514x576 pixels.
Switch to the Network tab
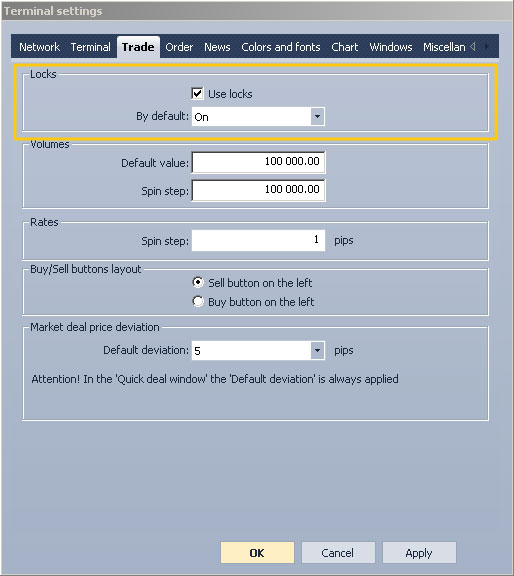point(39,47)
